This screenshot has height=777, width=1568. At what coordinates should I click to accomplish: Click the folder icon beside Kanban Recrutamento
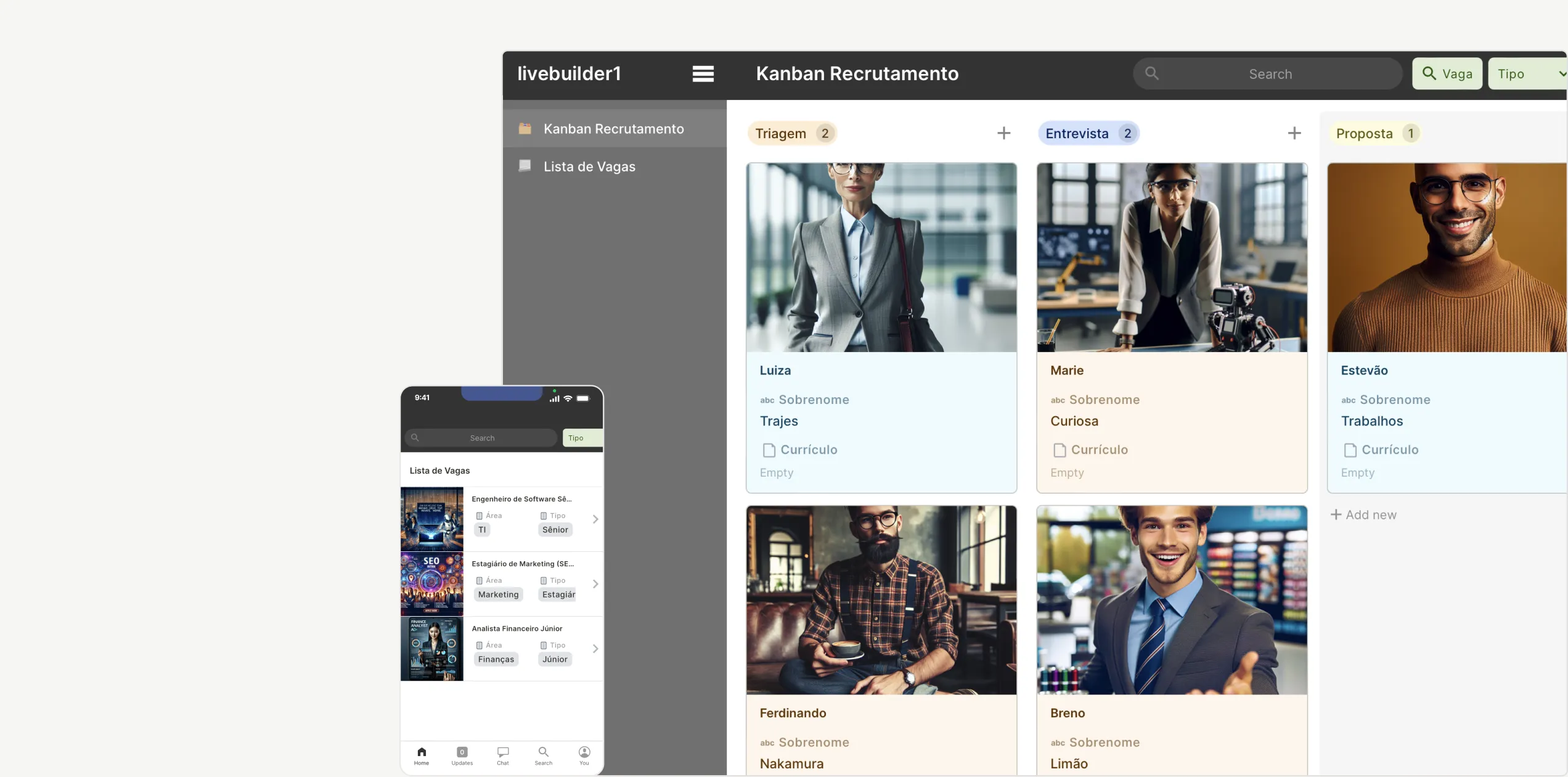525,128
